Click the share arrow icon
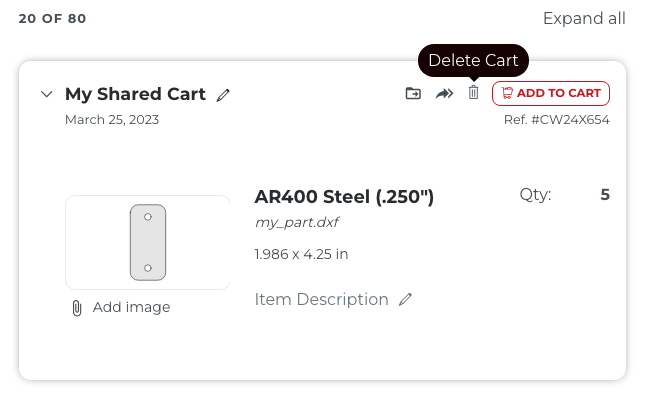 pyautogui.click(x=444, y=93)
